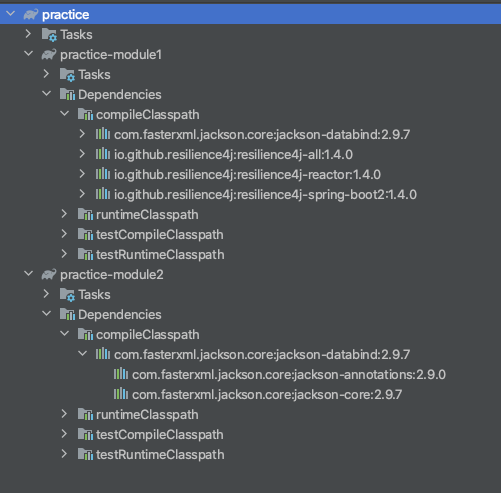
Task: Click library icon of jackson-core:2.9.7
Action: pos(121,394)
